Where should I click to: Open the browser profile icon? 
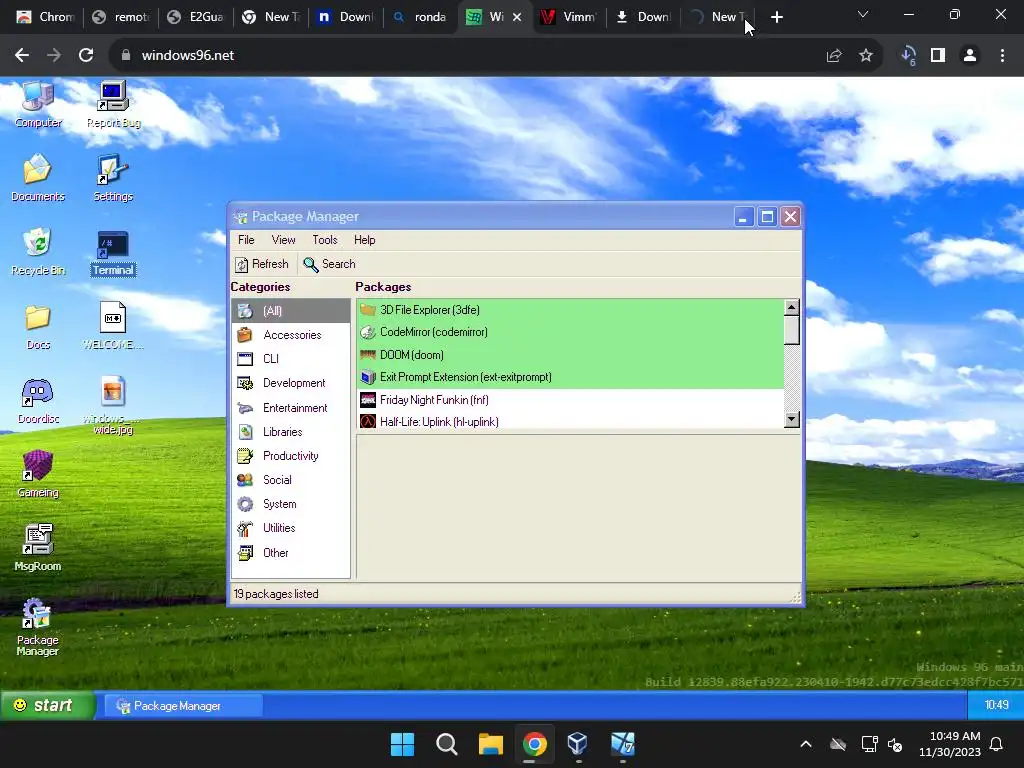[970, 56]
